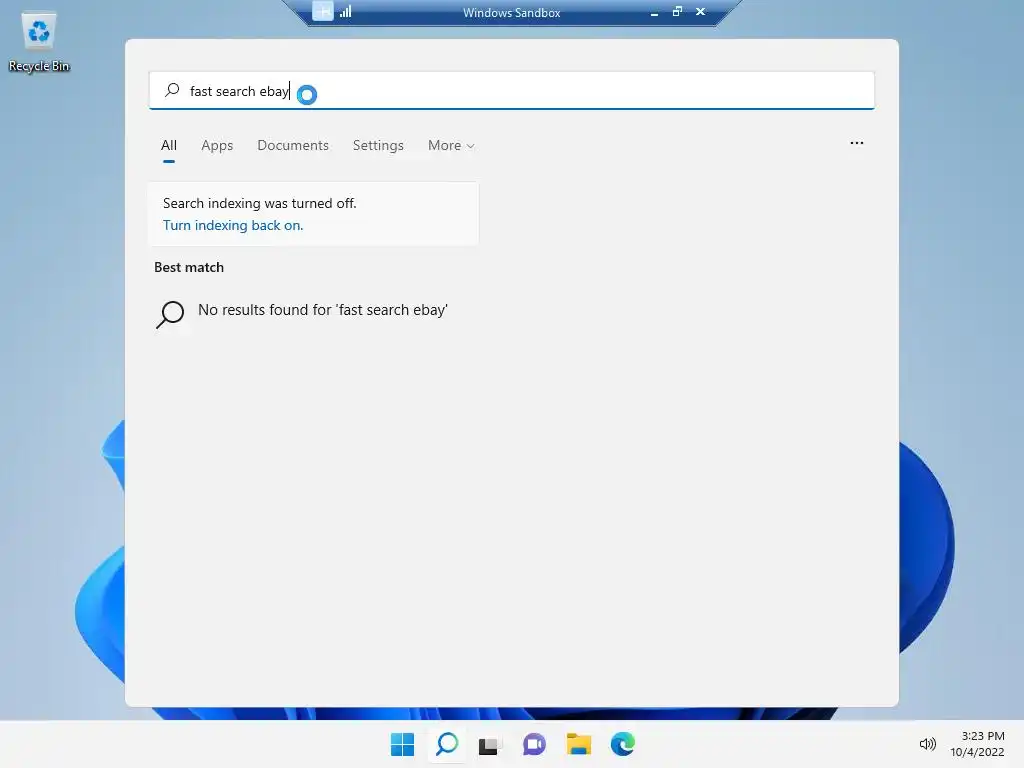
Task: Close the Windows Sandbox connection bar
Action: [700, 11]
